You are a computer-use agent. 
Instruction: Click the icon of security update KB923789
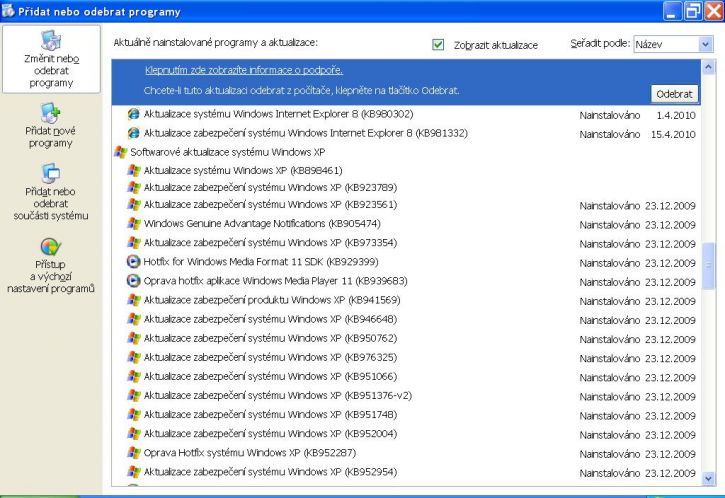coord(134,187)
